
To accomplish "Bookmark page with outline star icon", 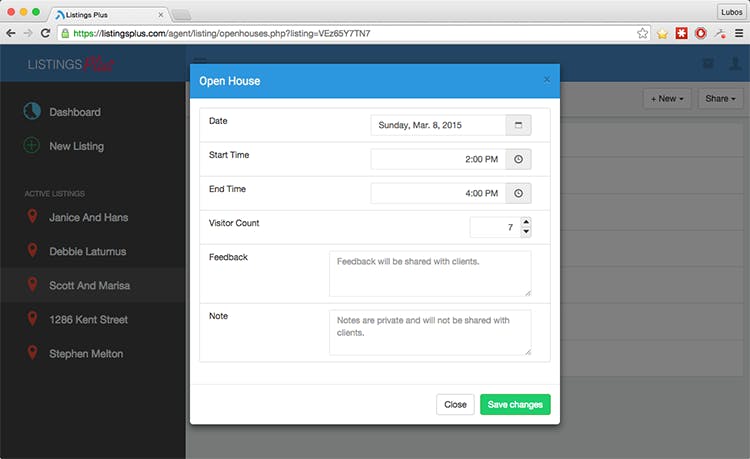I will click(642, 33).
